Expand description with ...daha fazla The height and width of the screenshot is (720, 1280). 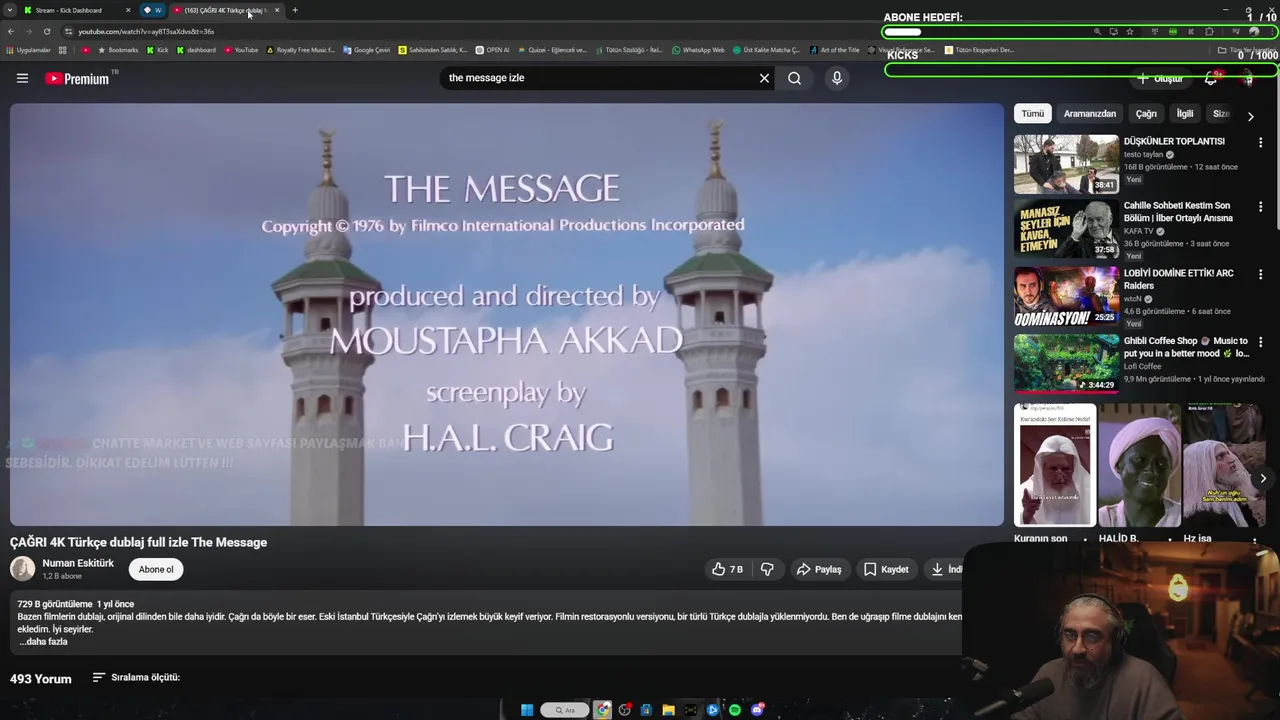(x=43, y=642)
